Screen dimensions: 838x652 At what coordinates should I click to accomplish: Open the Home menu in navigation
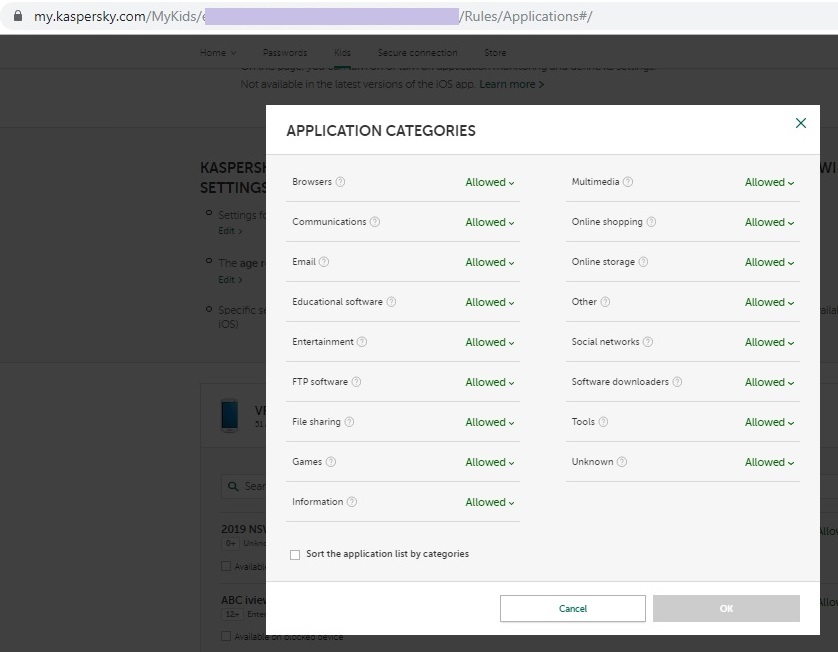[x=217, y=53]
